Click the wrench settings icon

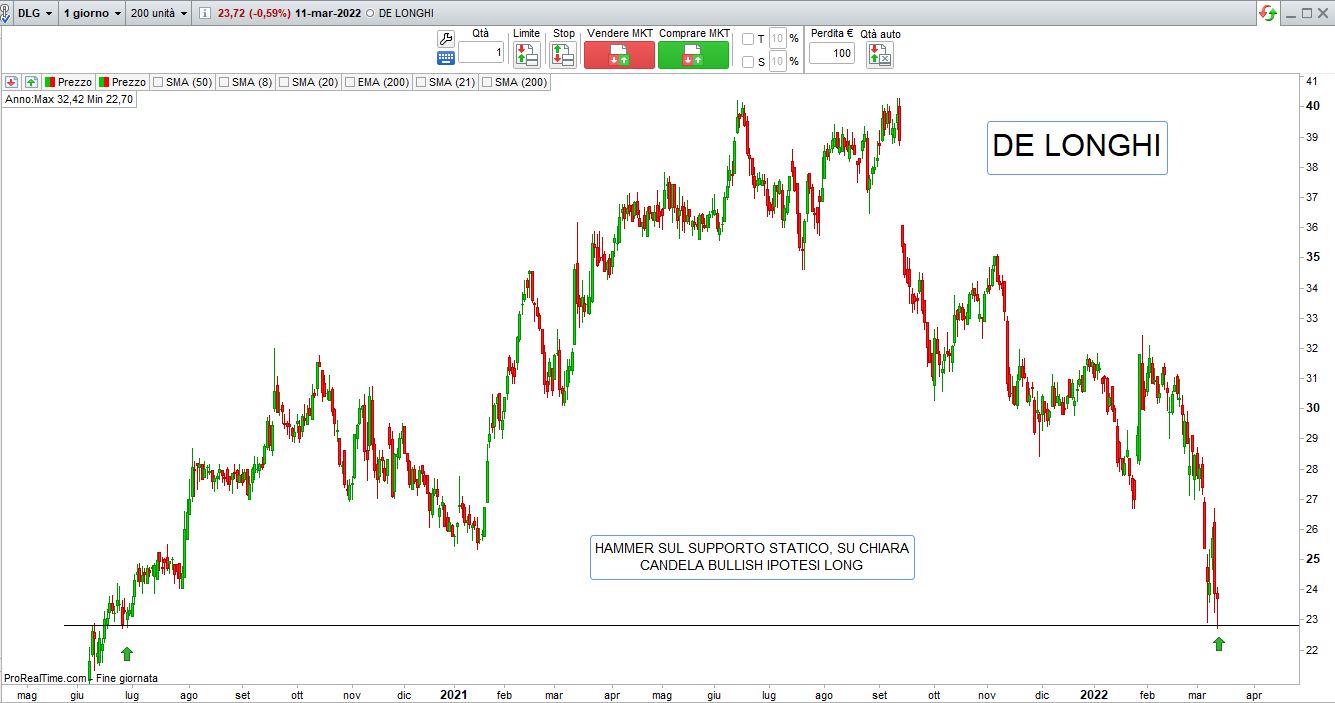pyautogui.click(x=446, y=39)
